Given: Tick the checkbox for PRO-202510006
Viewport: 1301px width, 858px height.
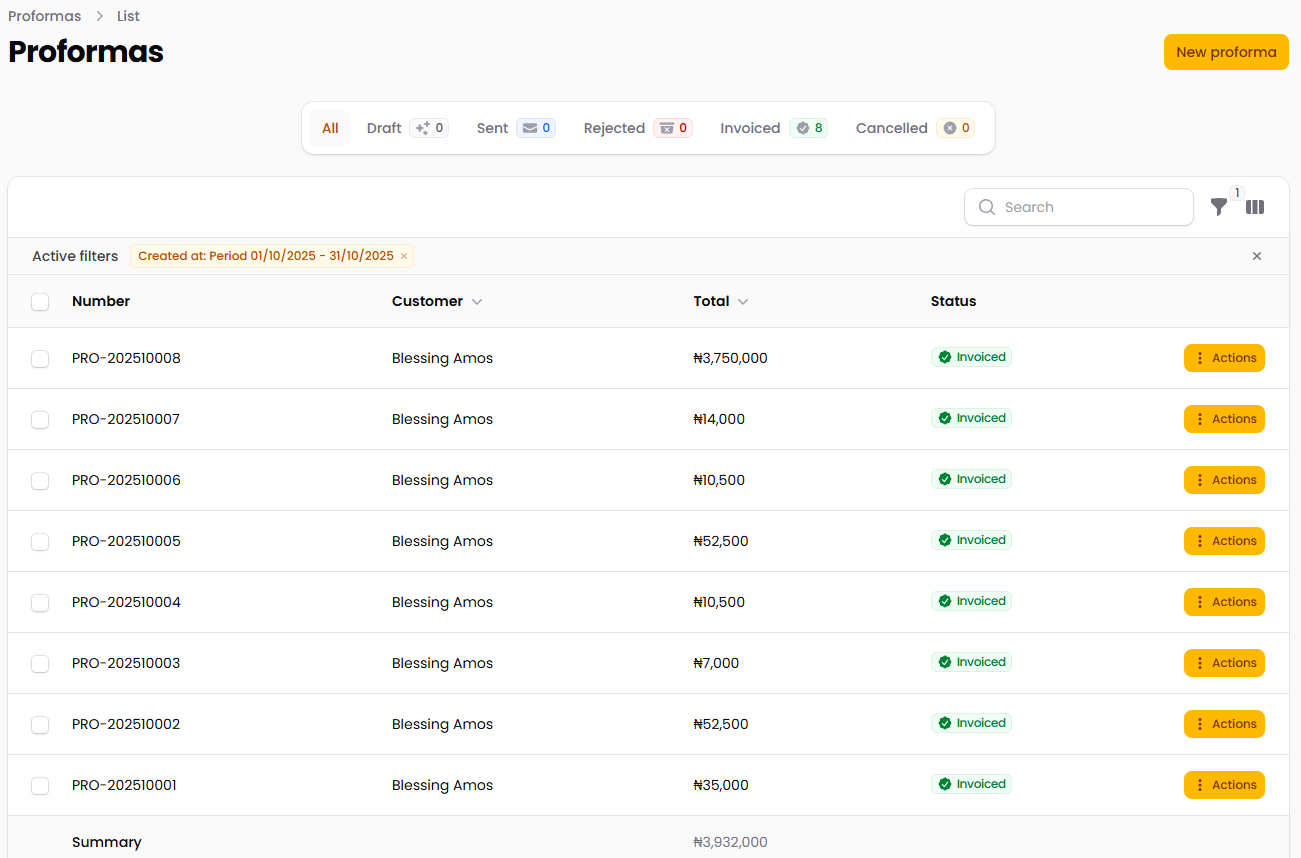Looking at the screenshot, I should pyautogui.click(x=40, y=481).
